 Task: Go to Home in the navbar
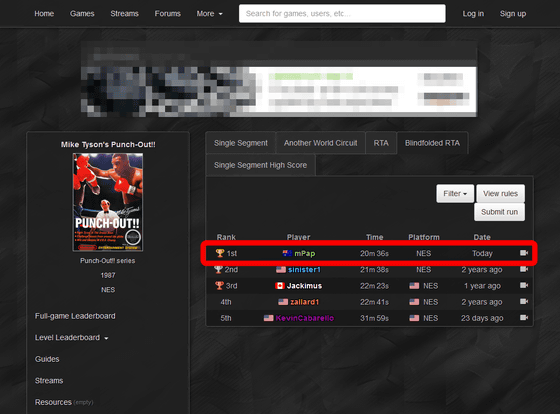pos(44,14)
